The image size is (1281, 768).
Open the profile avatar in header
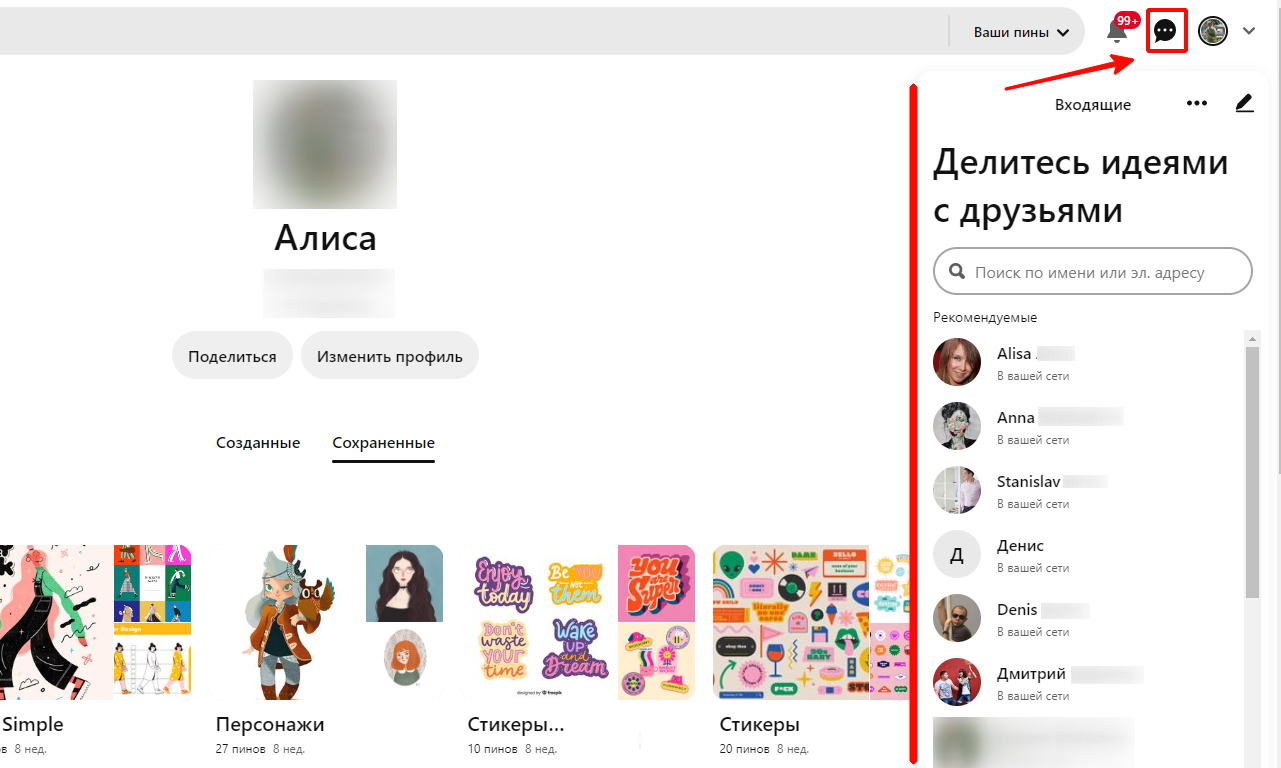[x=1213, y=31]
